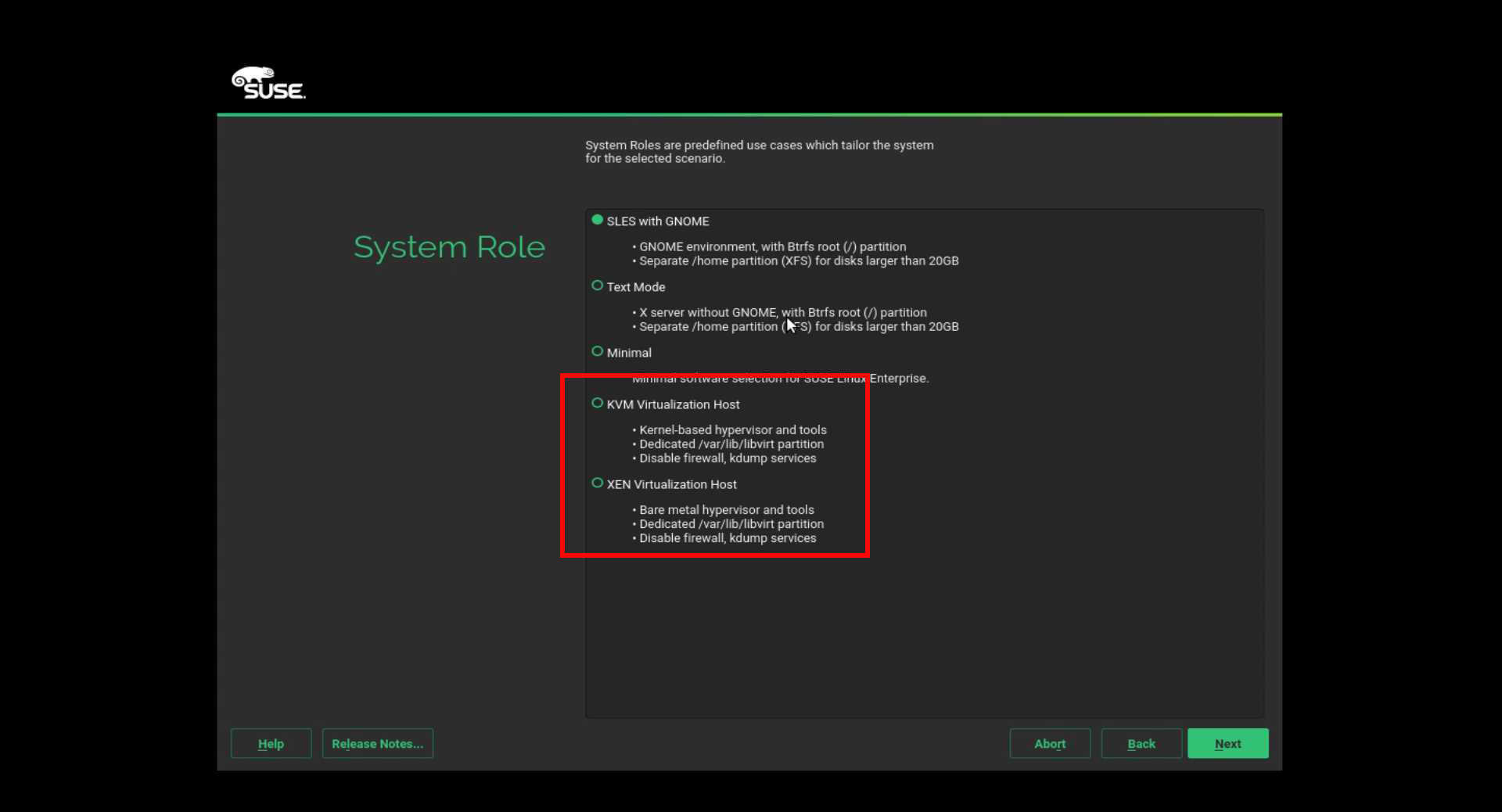1502x812 pixels.
Task: Pick XEN Virtualization Host role
Action: 598,483
